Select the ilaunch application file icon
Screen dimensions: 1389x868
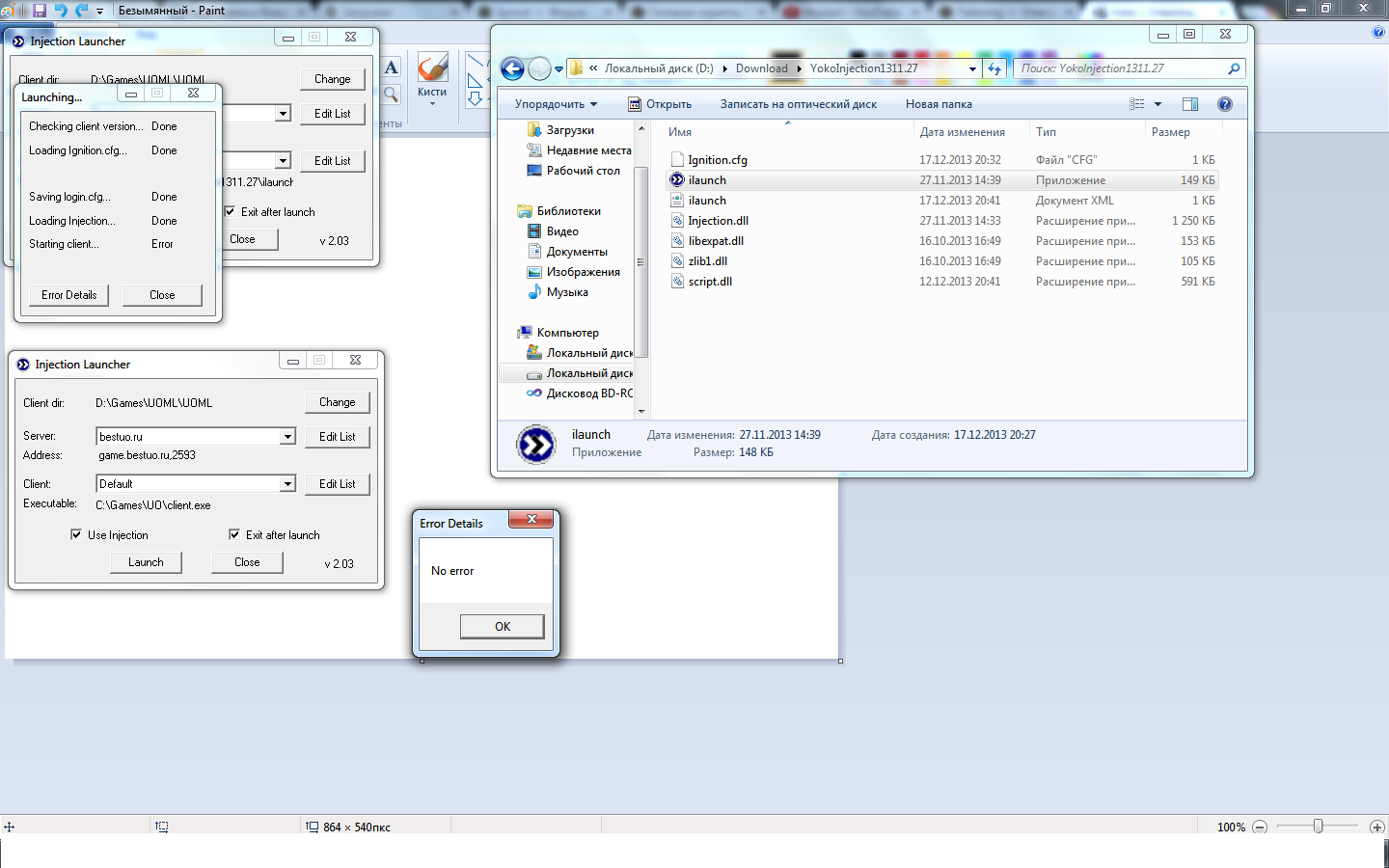coord(677,180)
